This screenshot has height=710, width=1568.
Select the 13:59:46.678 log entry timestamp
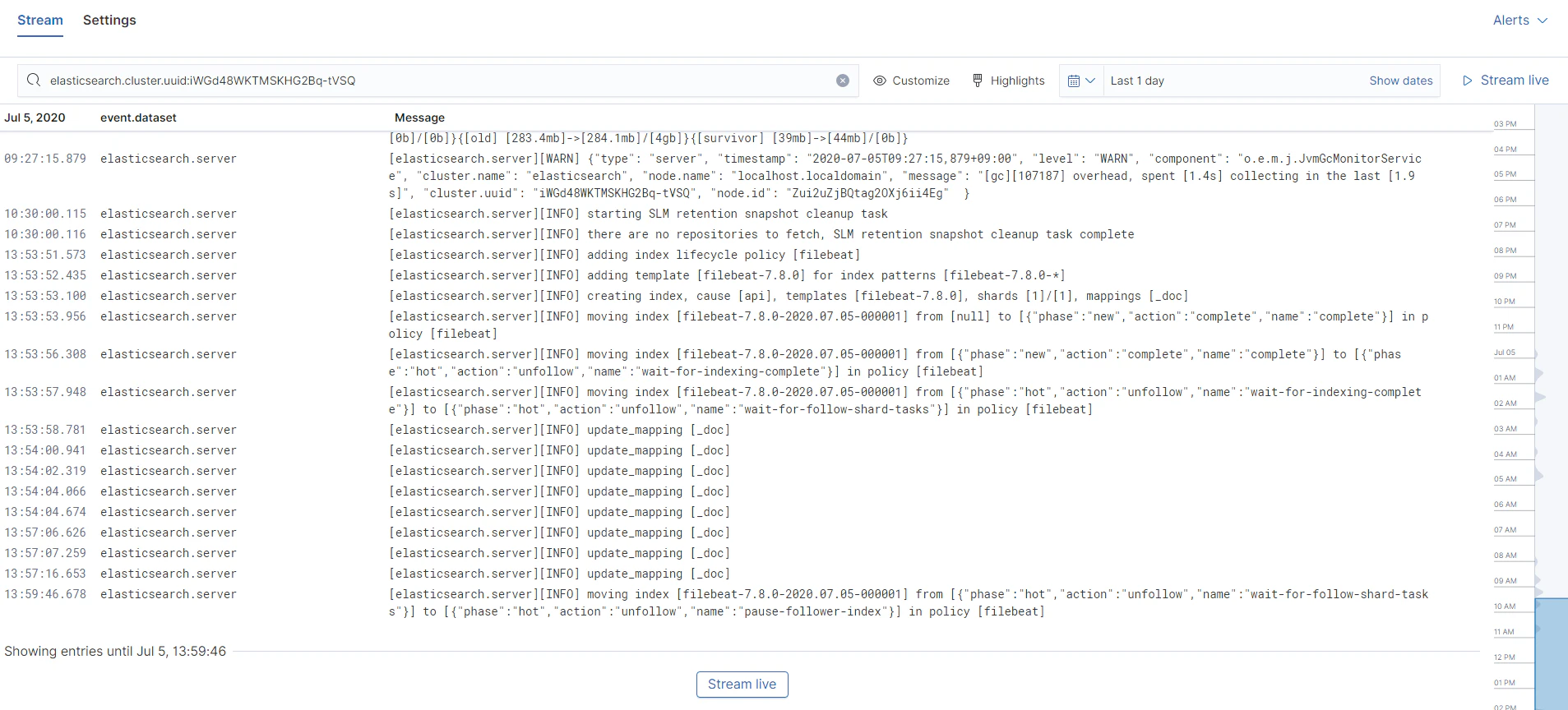click(45, 594)
